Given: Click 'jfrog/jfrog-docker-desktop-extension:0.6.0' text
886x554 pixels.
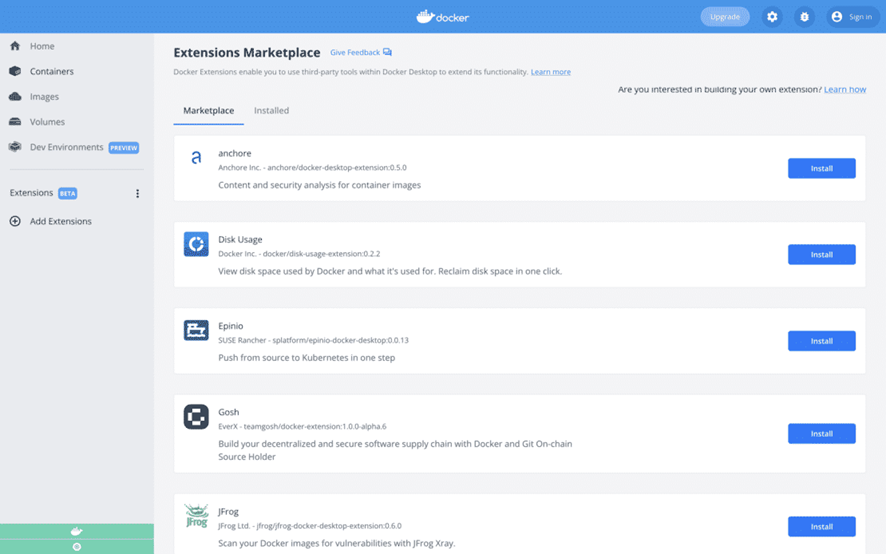Looking at the screenshot, I should pos(329,526).
